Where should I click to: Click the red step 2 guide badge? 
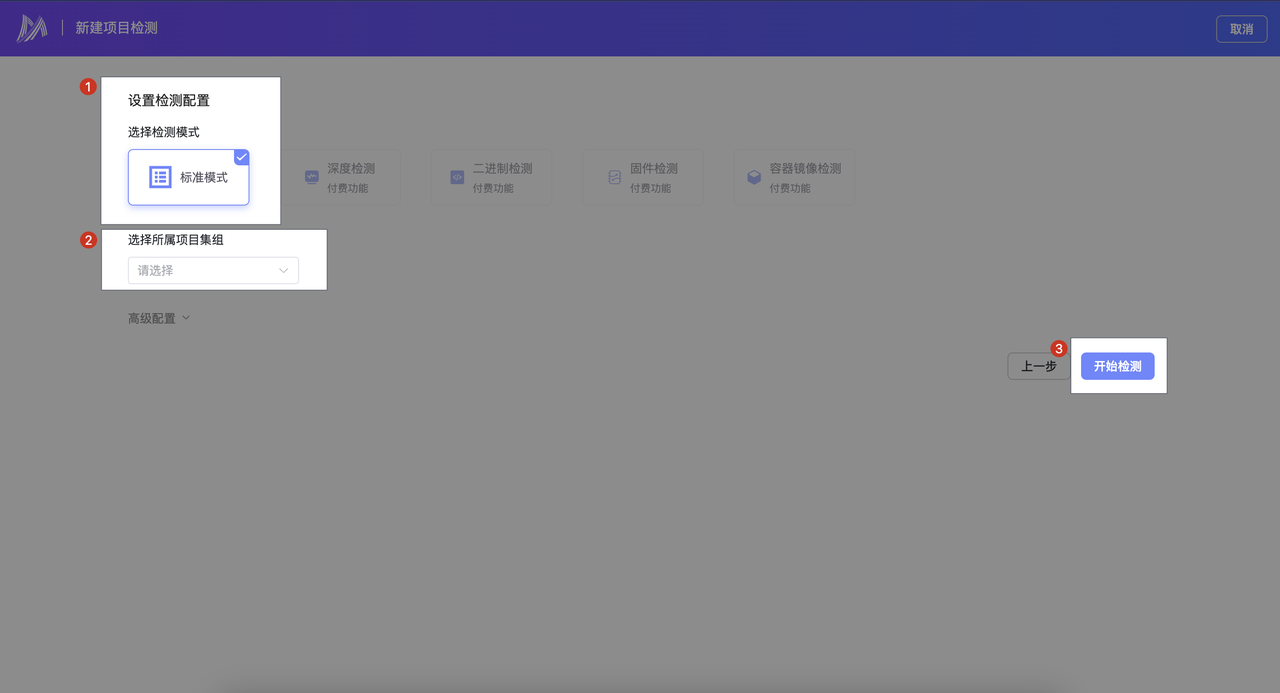(88, 240)
